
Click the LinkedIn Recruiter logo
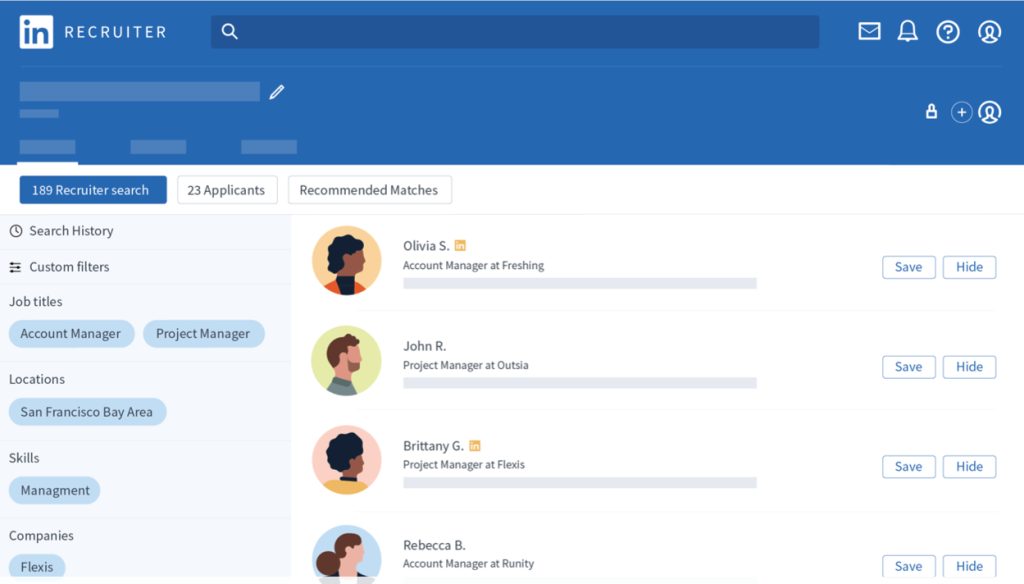point(90,31)
